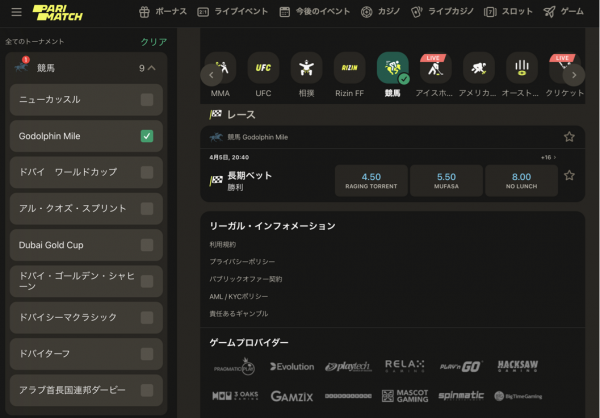The height and width of the screenshot is (418, 600).
Task: Select the 相撲 sumo sport icon
Action: coord(307,68)
